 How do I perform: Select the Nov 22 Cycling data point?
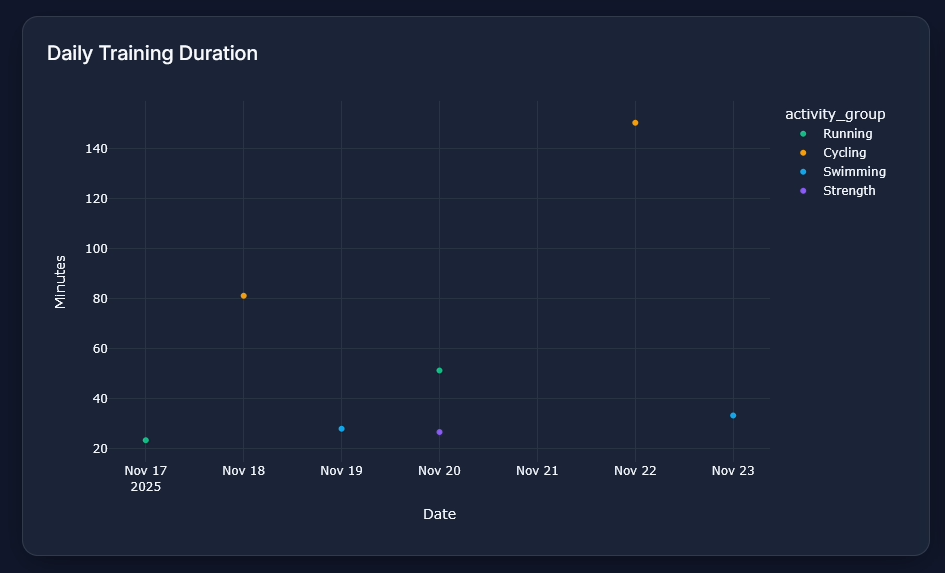pos(635,123)
